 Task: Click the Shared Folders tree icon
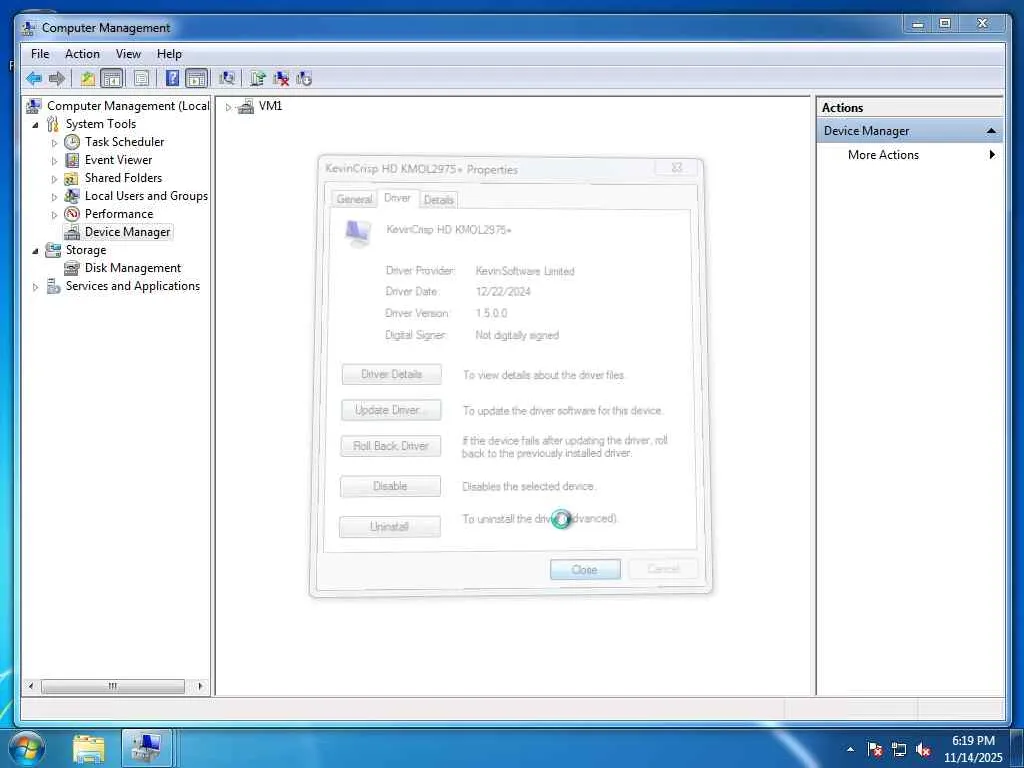[x=72, y=178]
